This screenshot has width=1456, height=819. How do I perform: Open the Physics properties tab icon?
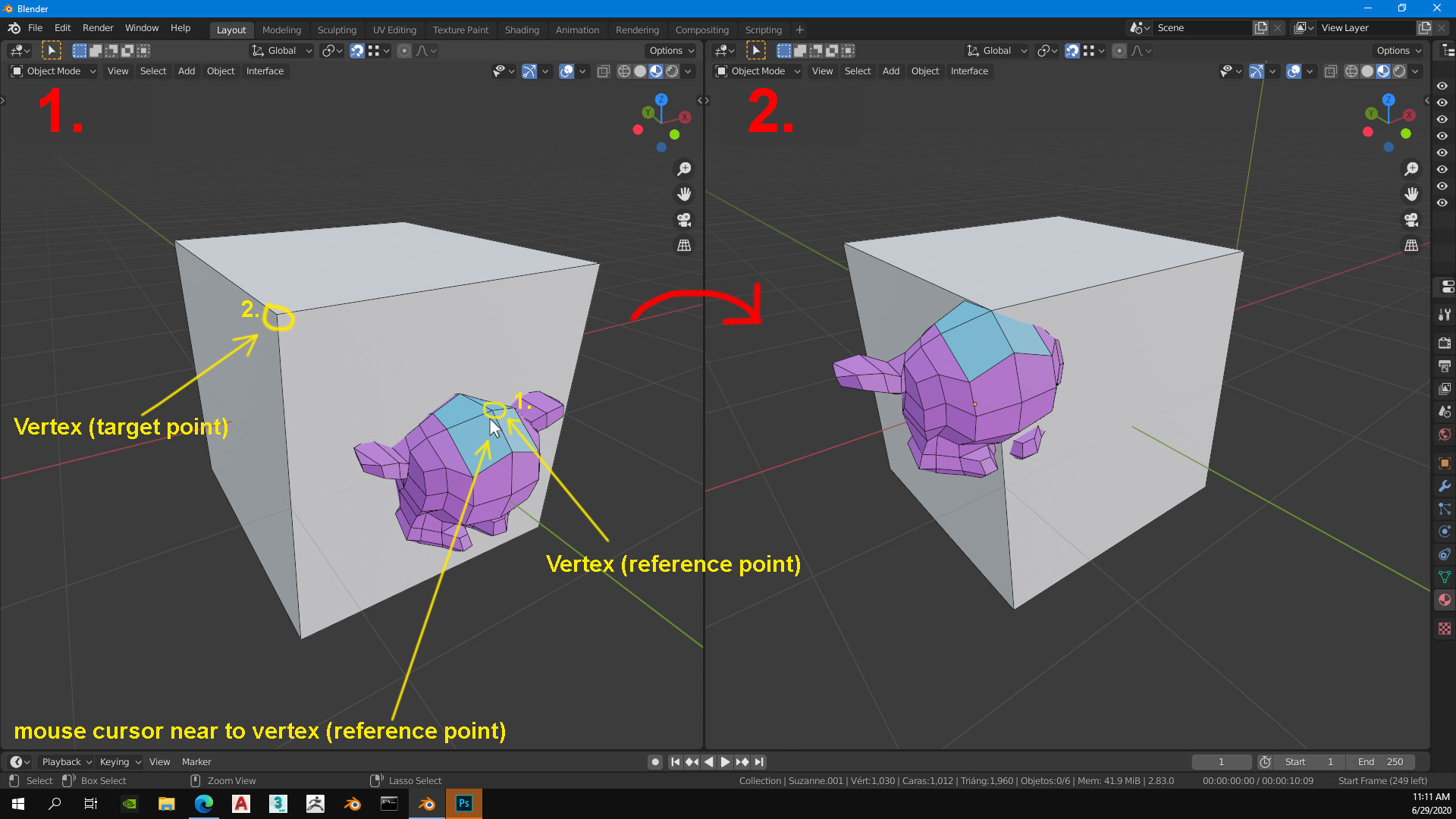pos(1445,532)
